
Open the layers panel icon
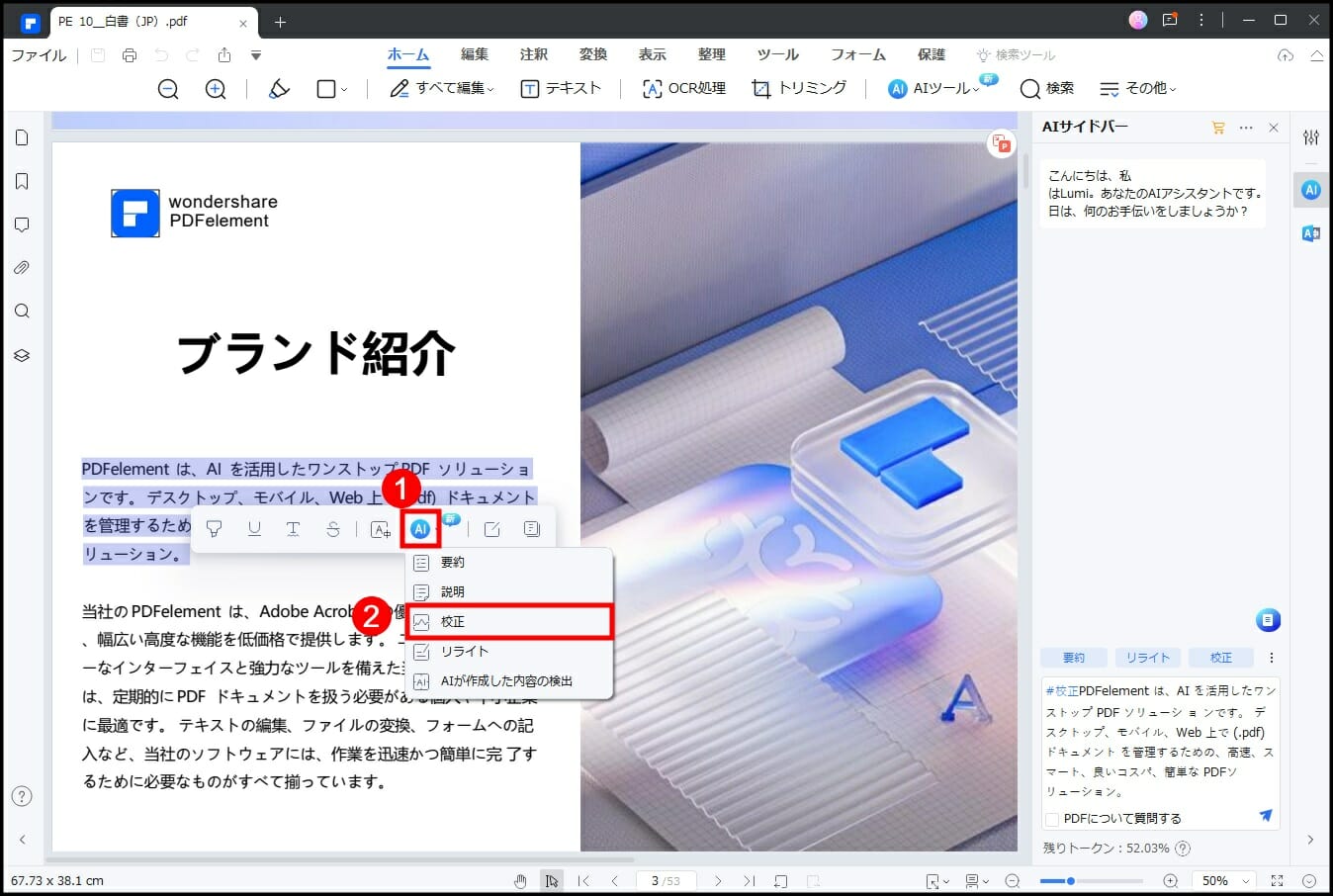pos(22,355)
